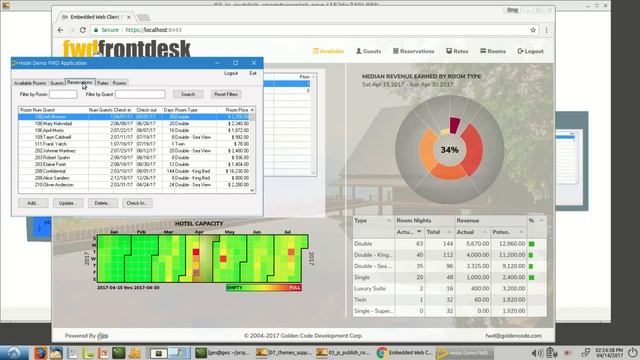640x360 pixels.
Task: Click the Update button
Action: pyautogui.click(x=68, y=203)
